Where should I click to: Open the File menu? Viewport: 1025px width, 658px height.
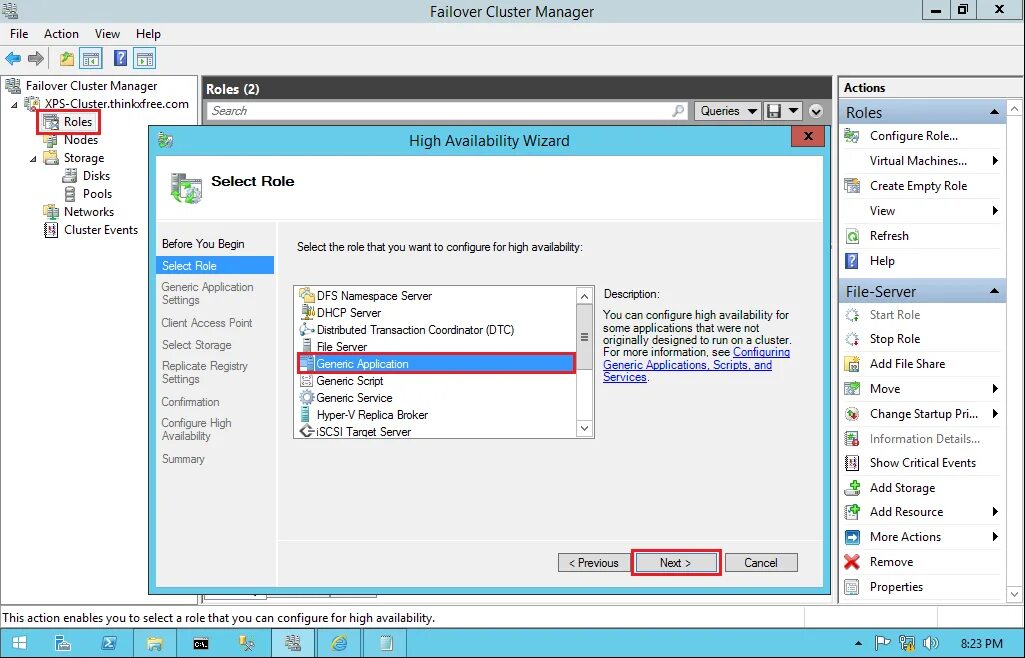click(x=19, y=34)
